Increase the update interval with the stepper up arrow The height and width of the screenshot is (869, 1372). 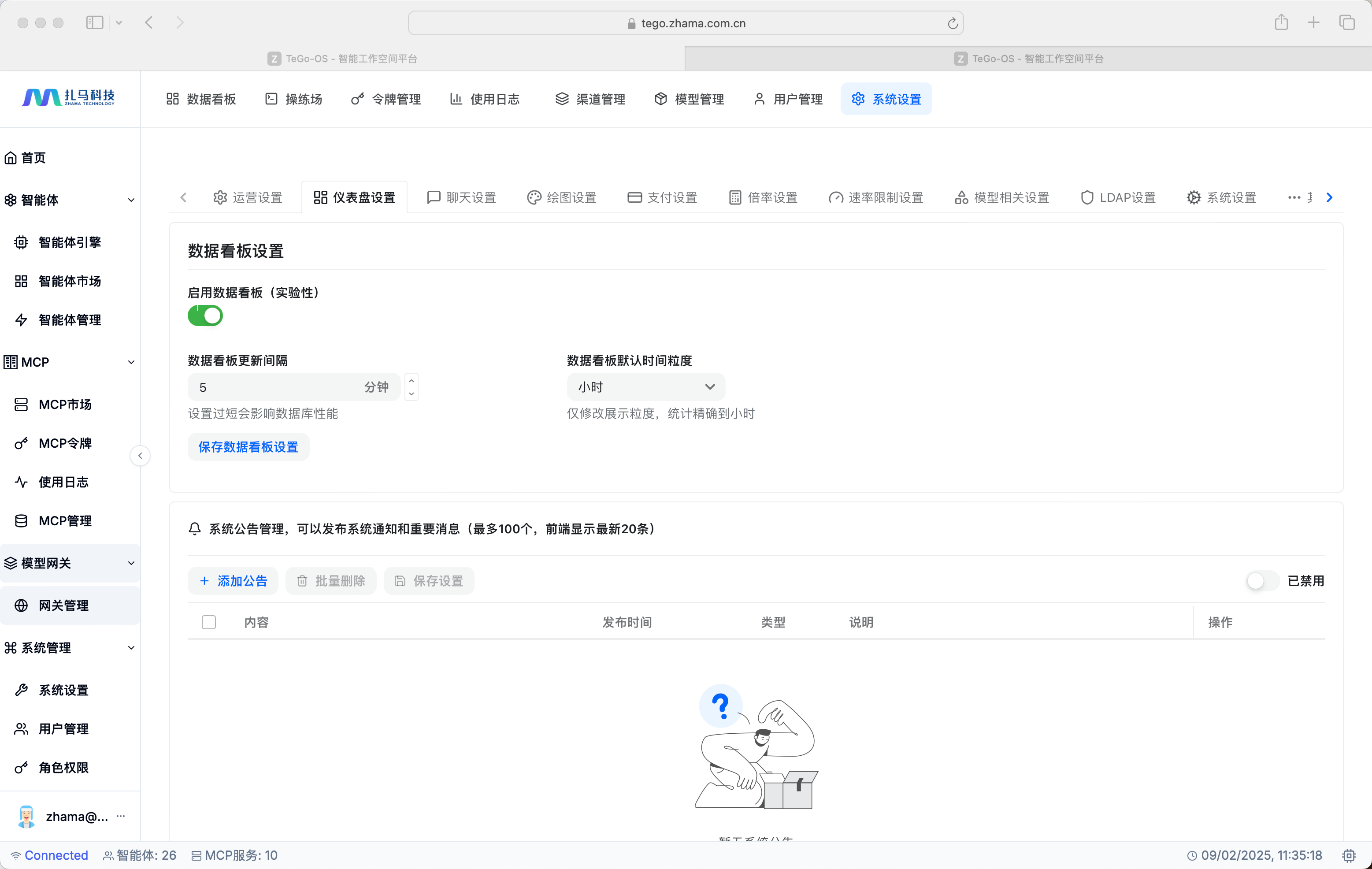point(412,381)
